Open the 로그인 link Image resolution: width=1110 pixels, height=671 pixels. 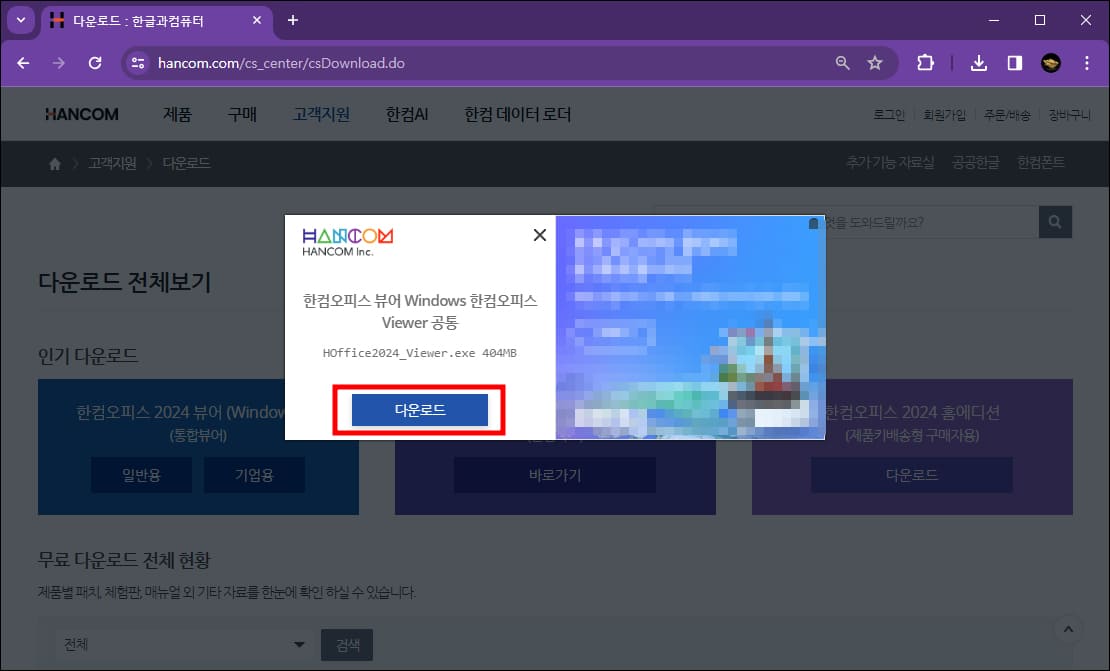888,113
